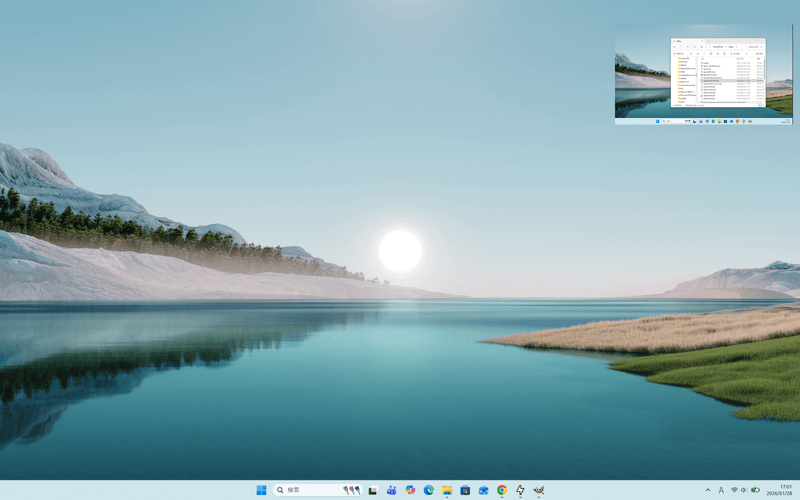Launch Microsoft Teams from the taskbar

pos(392,490)
